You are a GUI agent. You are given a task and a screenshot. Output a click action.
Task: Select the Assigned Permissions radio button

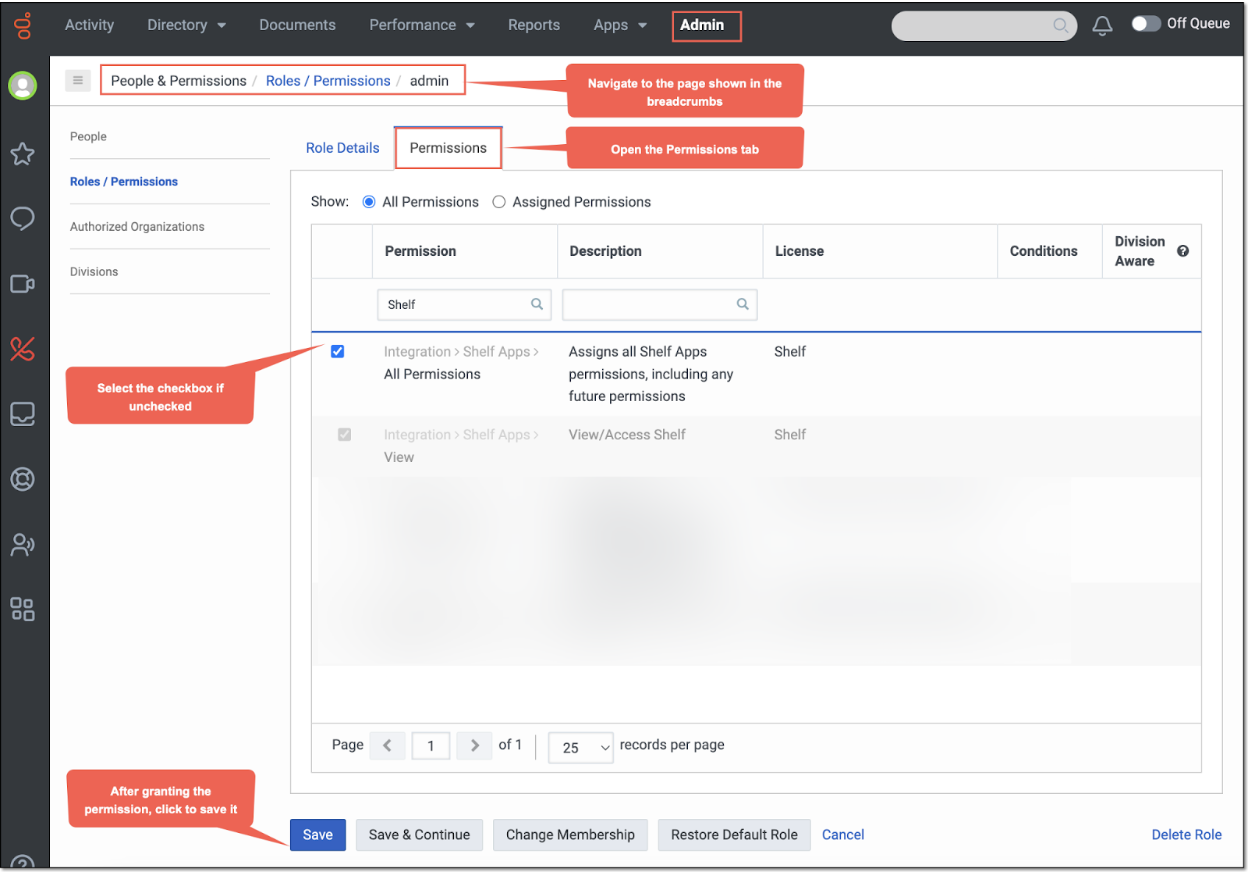(x=499, y=202)
